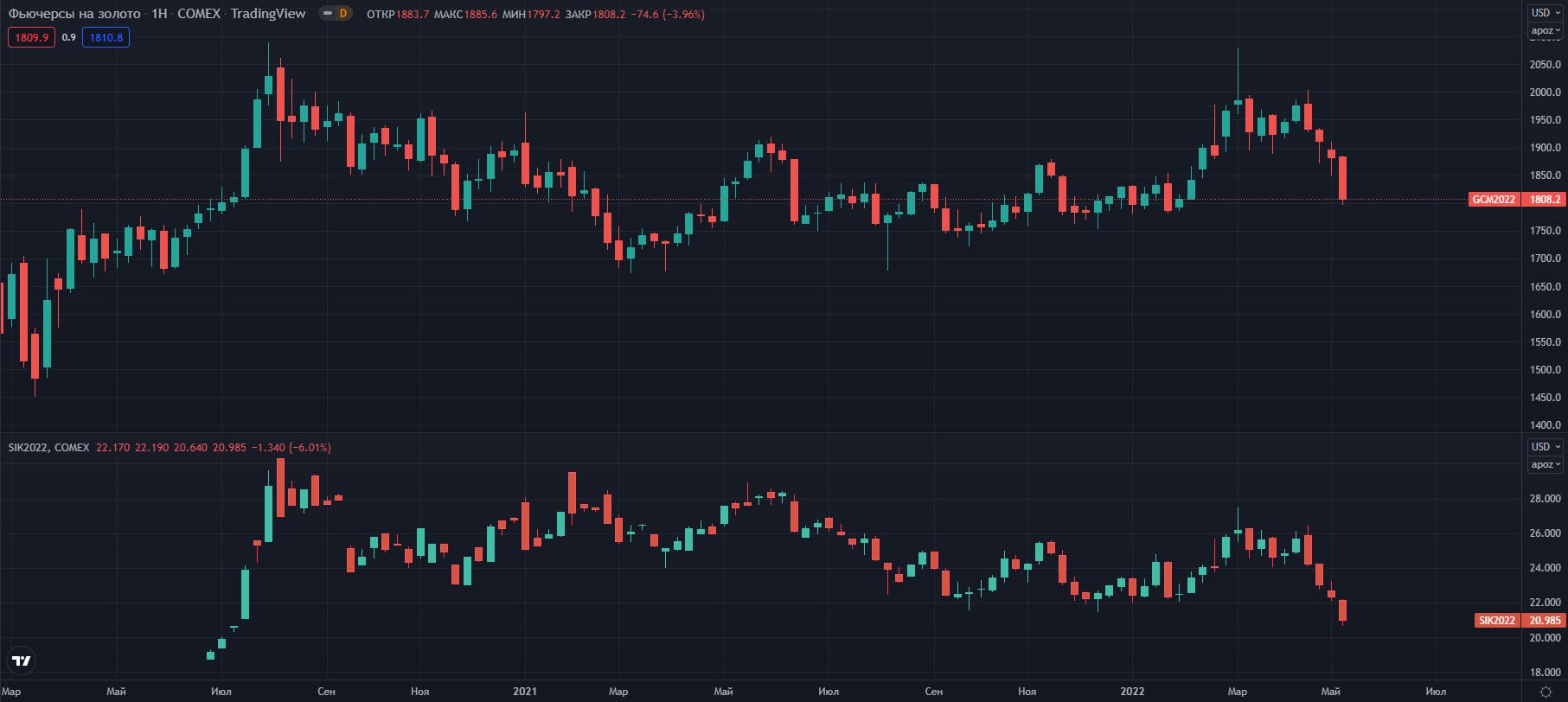
Task: Click the open value 1883.7
Action: click(x=413, y=15)
